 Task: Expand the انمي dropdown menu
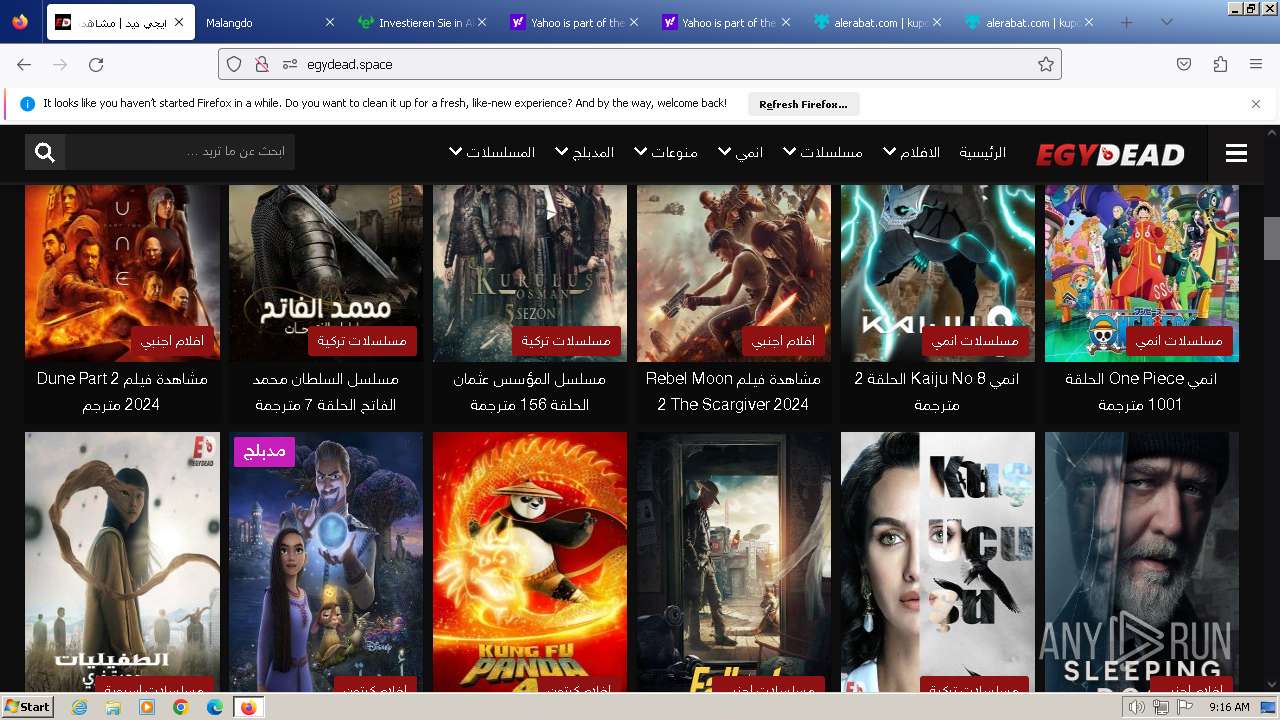click(x=741, y=152)
